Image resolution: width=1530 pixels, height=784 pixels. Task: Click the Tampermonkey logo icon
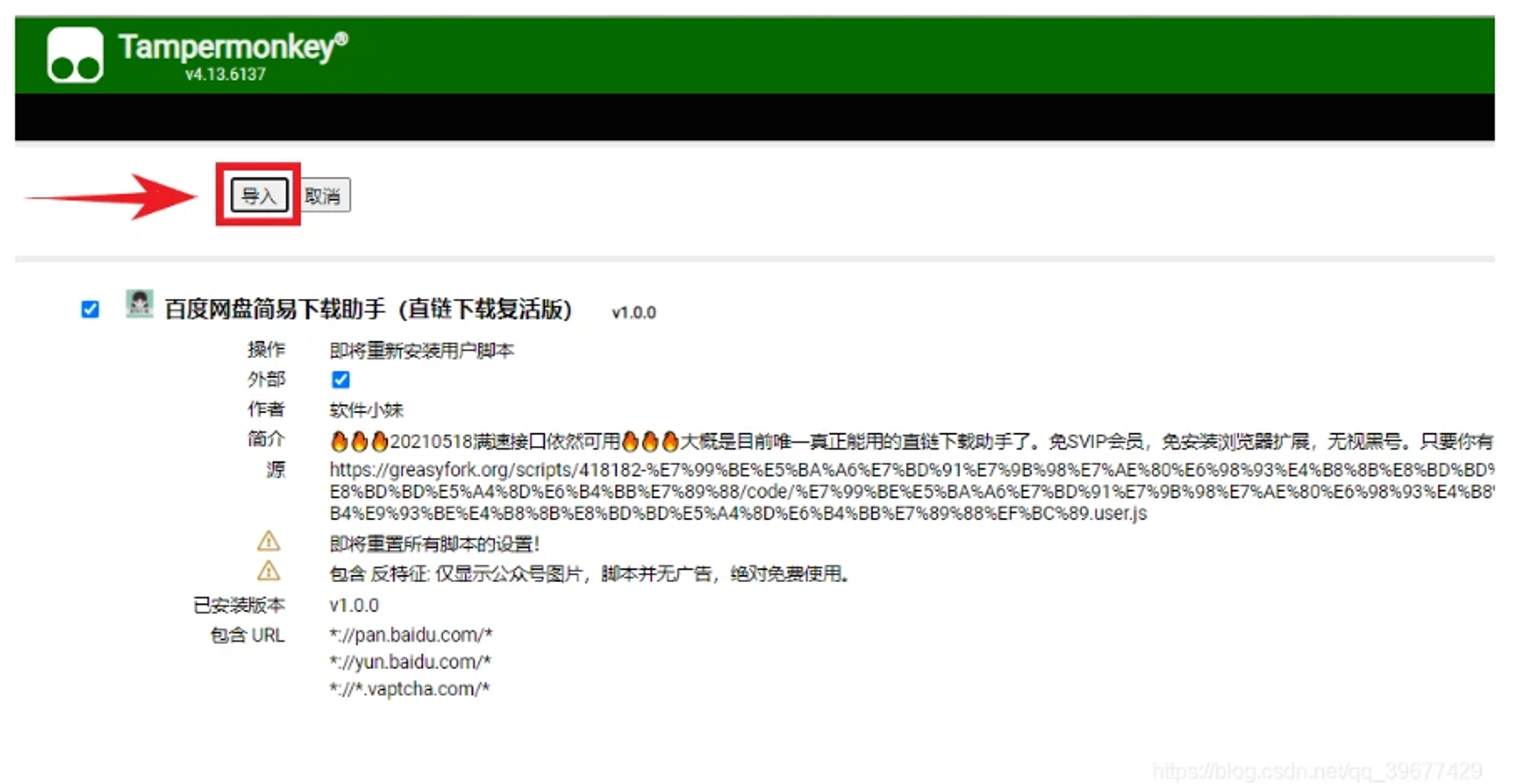[x=75, y=54]
